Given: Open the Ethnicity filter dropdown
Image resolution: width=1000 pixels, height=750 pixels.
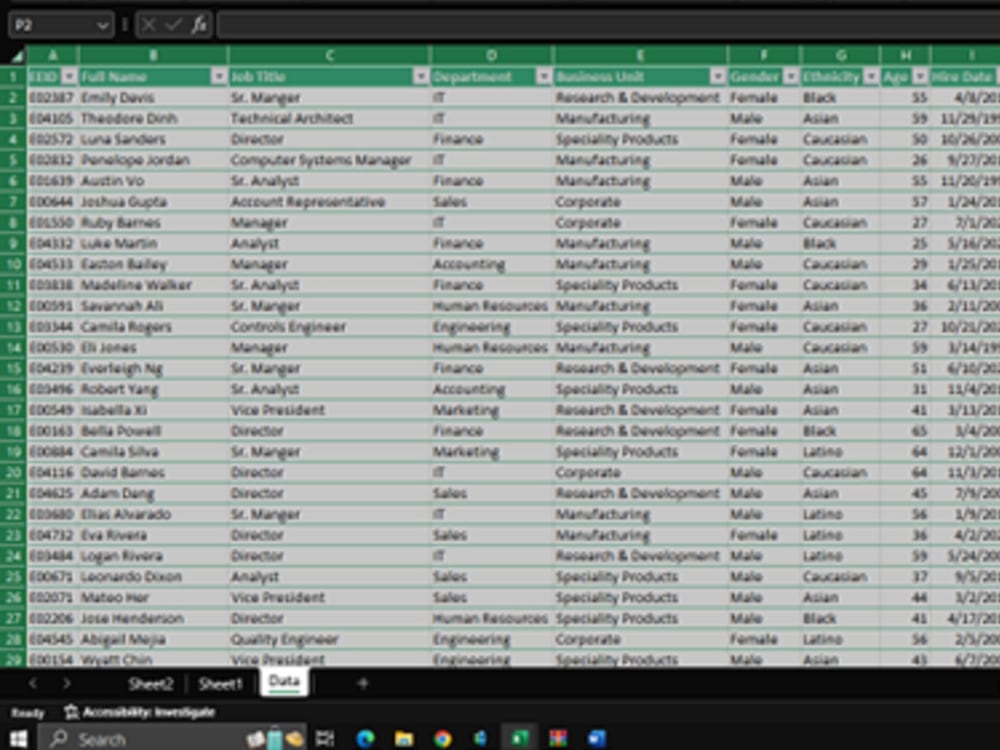Looking at the screenshot, I should pos(871,77).
